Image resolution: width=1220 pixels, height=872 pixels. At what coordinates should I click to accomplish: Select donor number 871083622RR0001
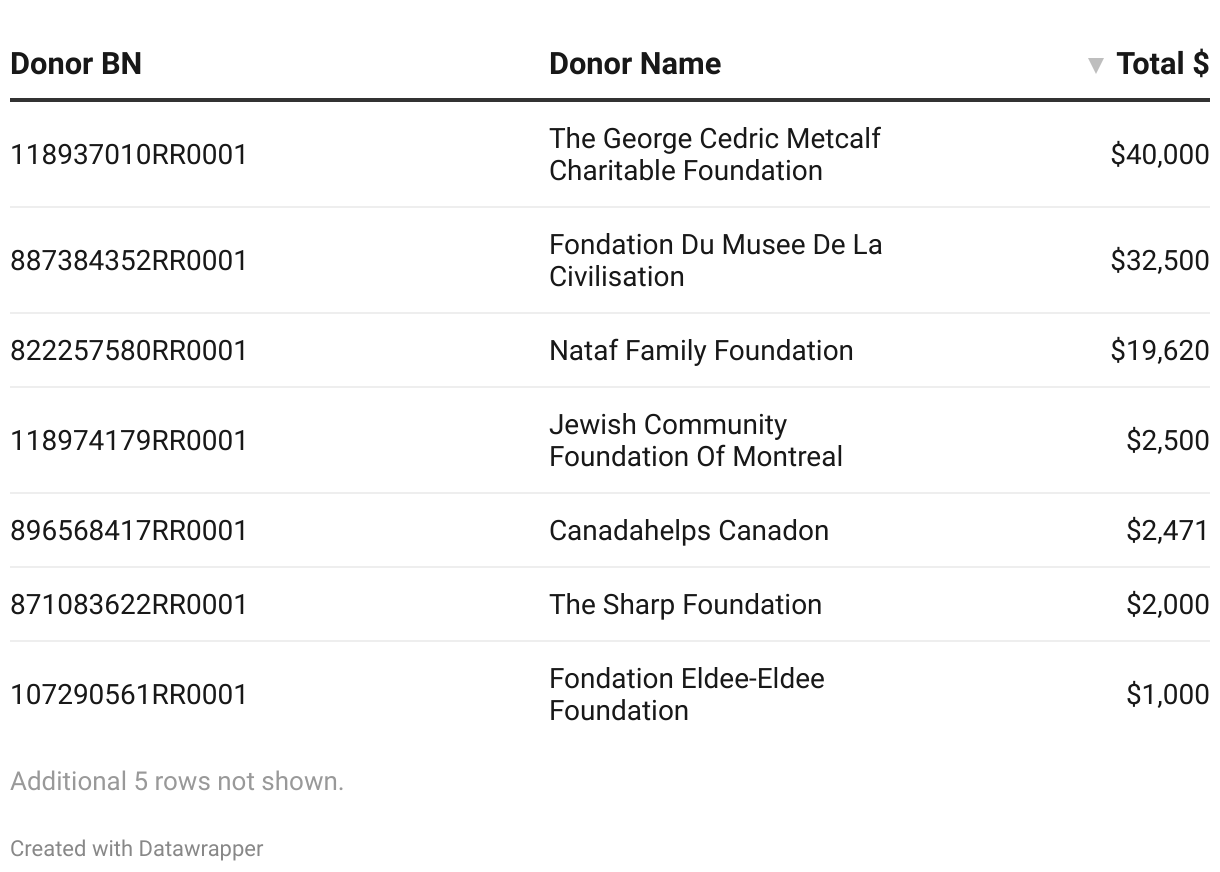(x=129, y=605)
